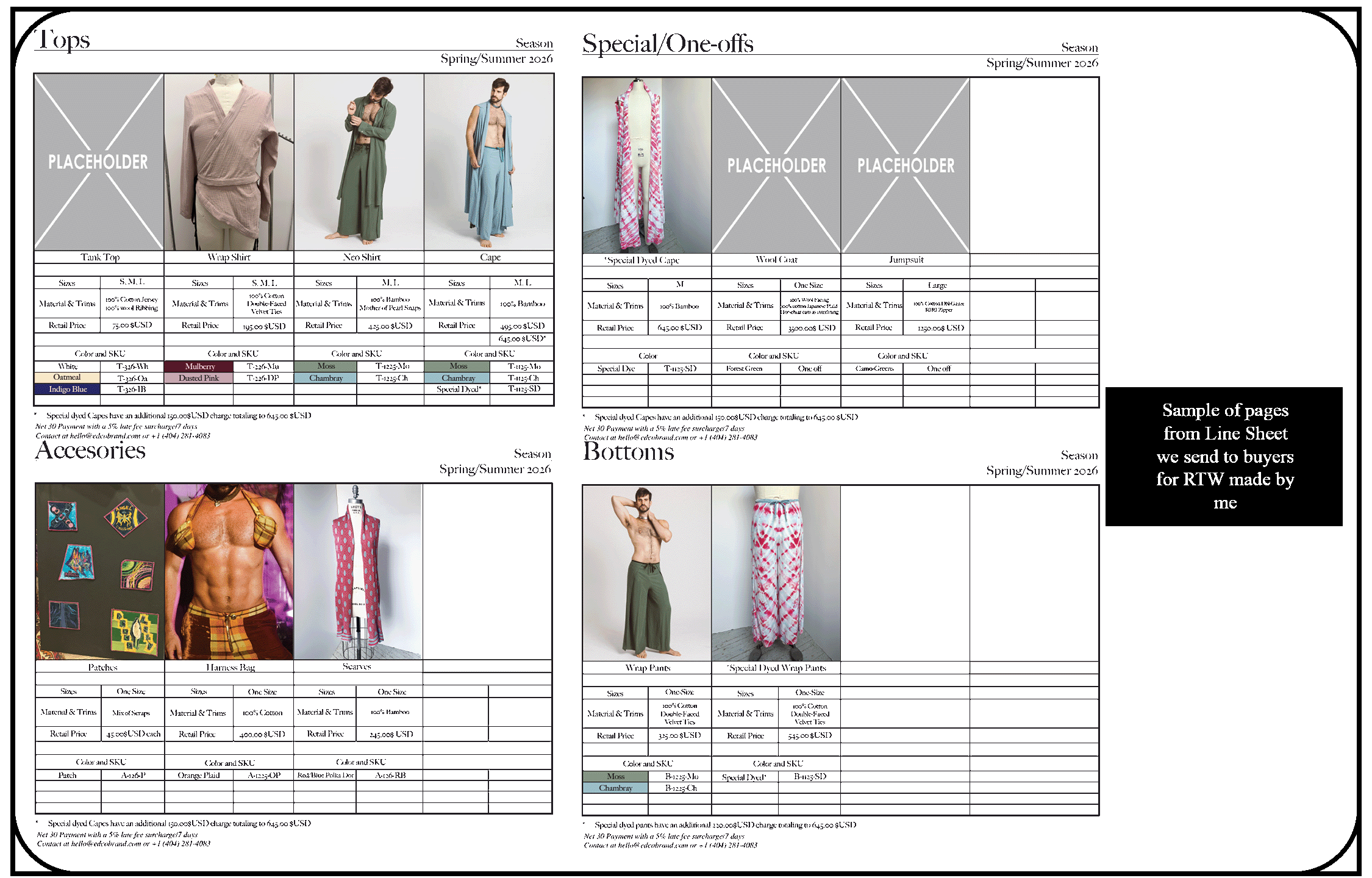This screenshot has width=1372, height=878.
Task: Select the Oatmeal color swatch
Action: tap(67, 377)
